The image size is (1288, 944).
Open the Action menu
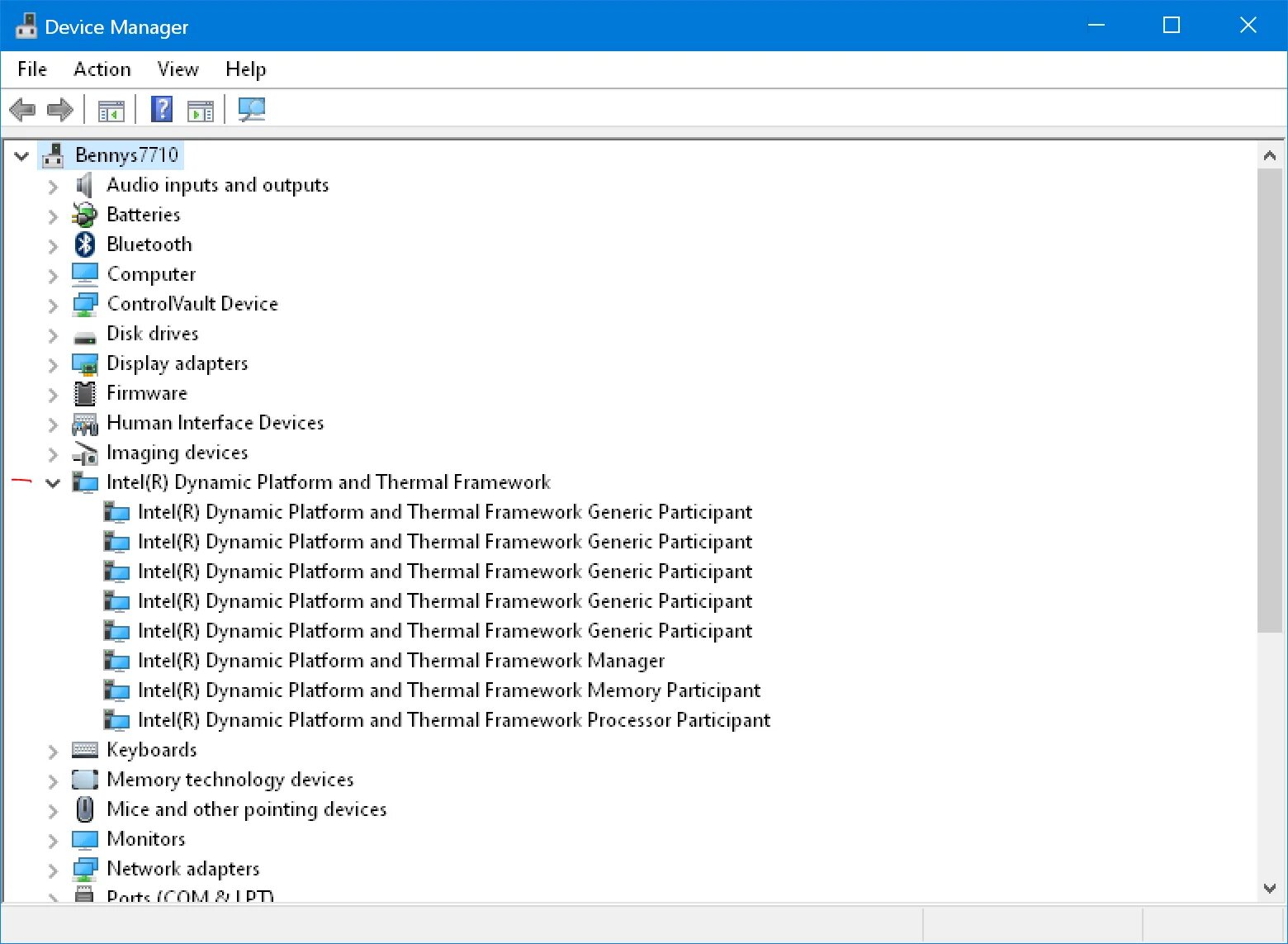(102, 69)
